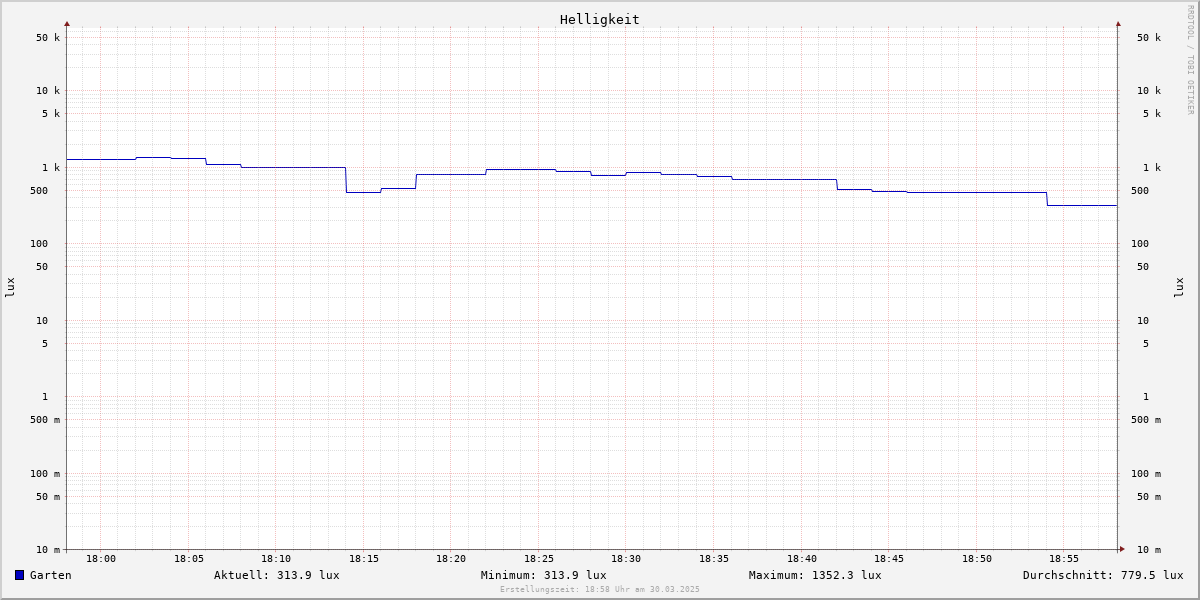Click the left axis 5 k label
Viewport: 1200px width, 600px height.
[x=51, y=114]
